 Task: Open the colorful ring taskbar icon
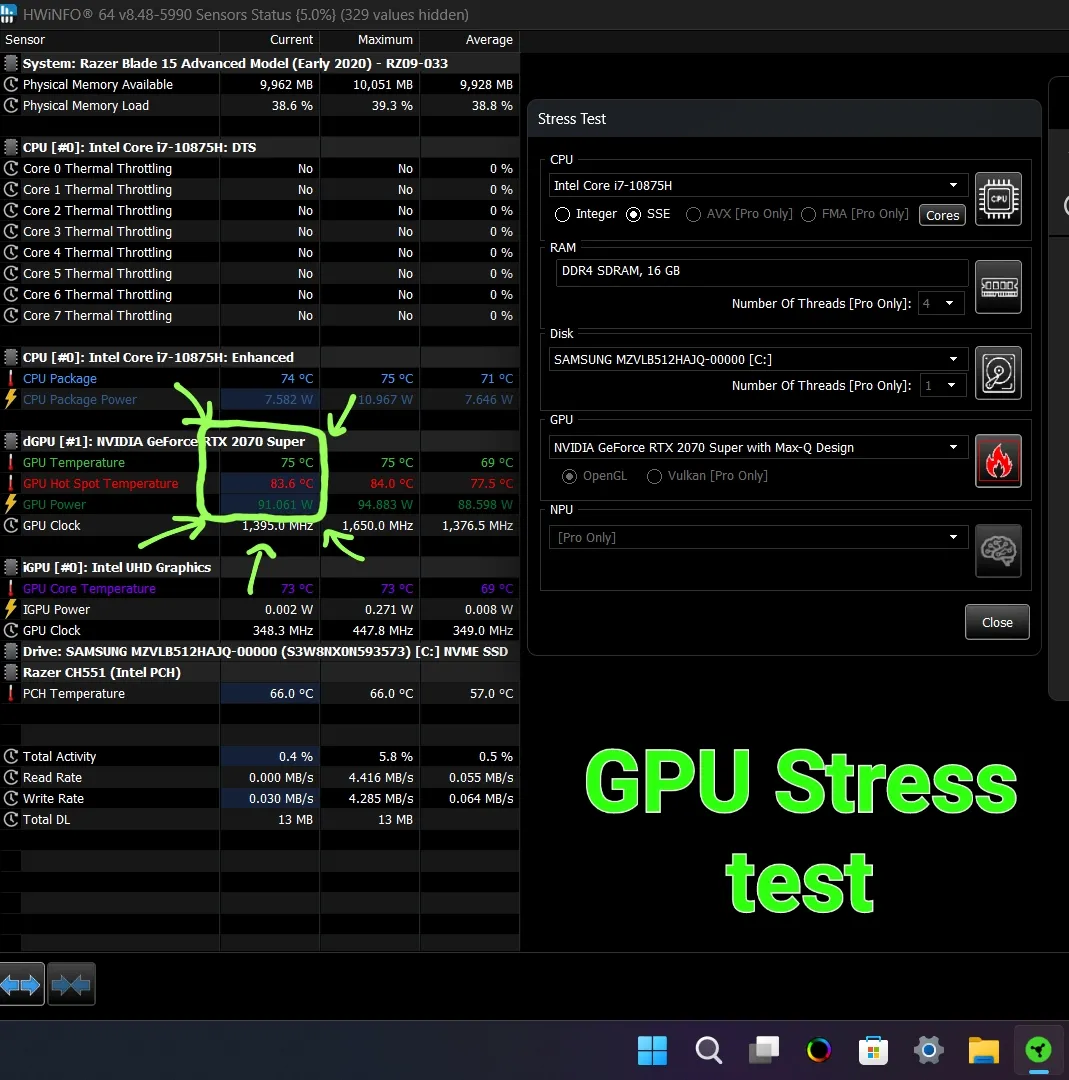pyautogui.click(x=819, y=1050)
